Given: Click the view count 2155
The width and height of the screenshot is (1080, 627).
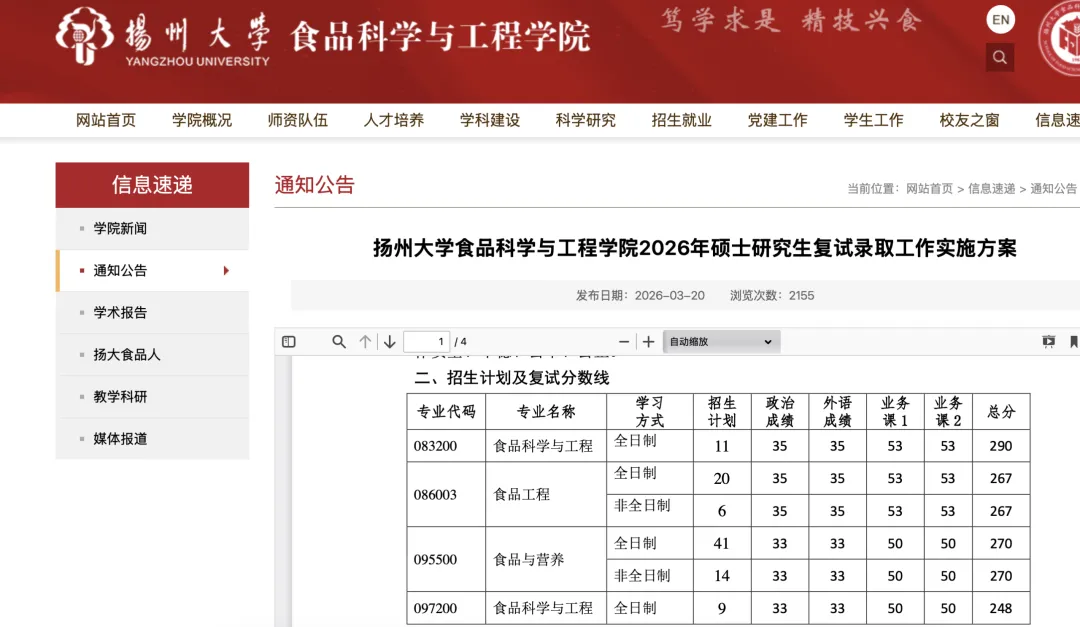Looking at the screenshot, I should point(801,296).
